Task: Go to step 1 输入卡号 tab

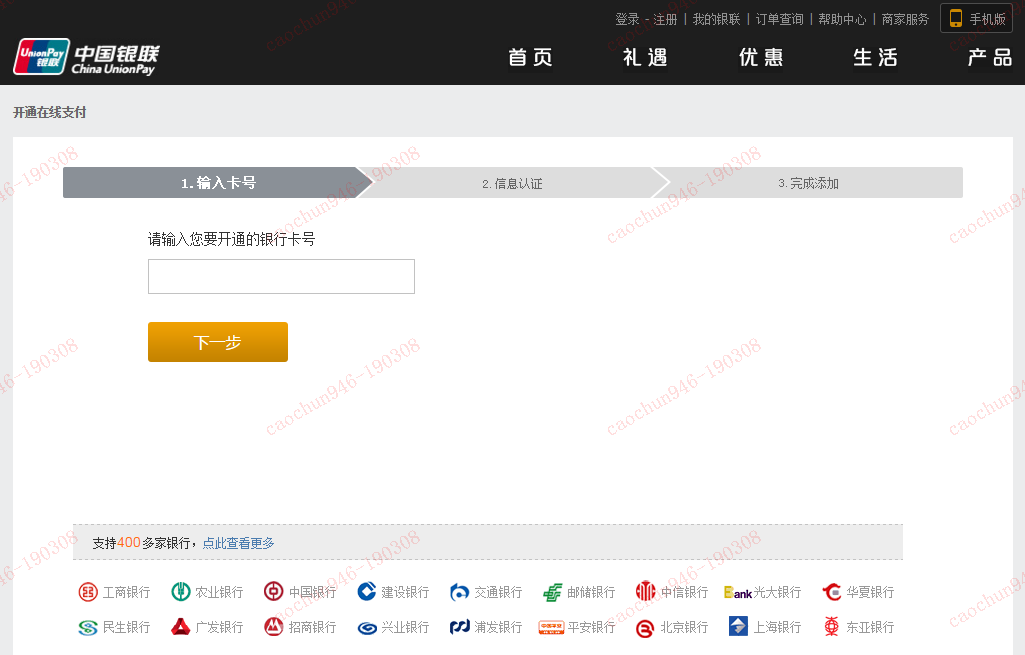Action: [218, 182]
